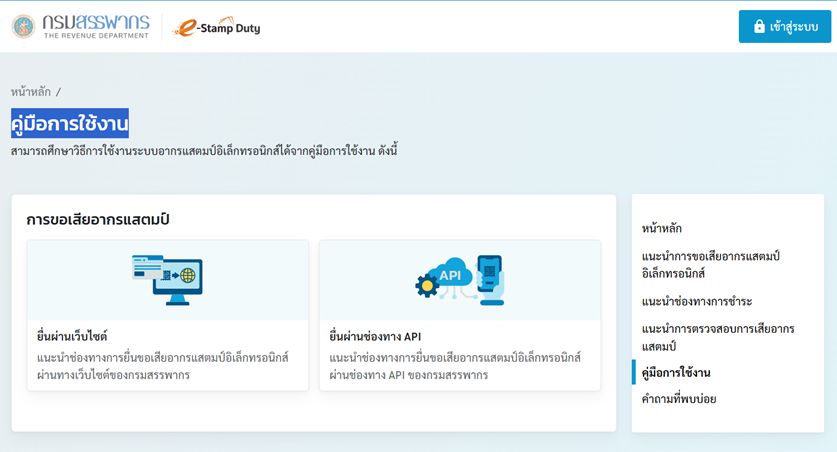
Task: Click the e-Stamp Duty logo
Action: pos(217,28)
